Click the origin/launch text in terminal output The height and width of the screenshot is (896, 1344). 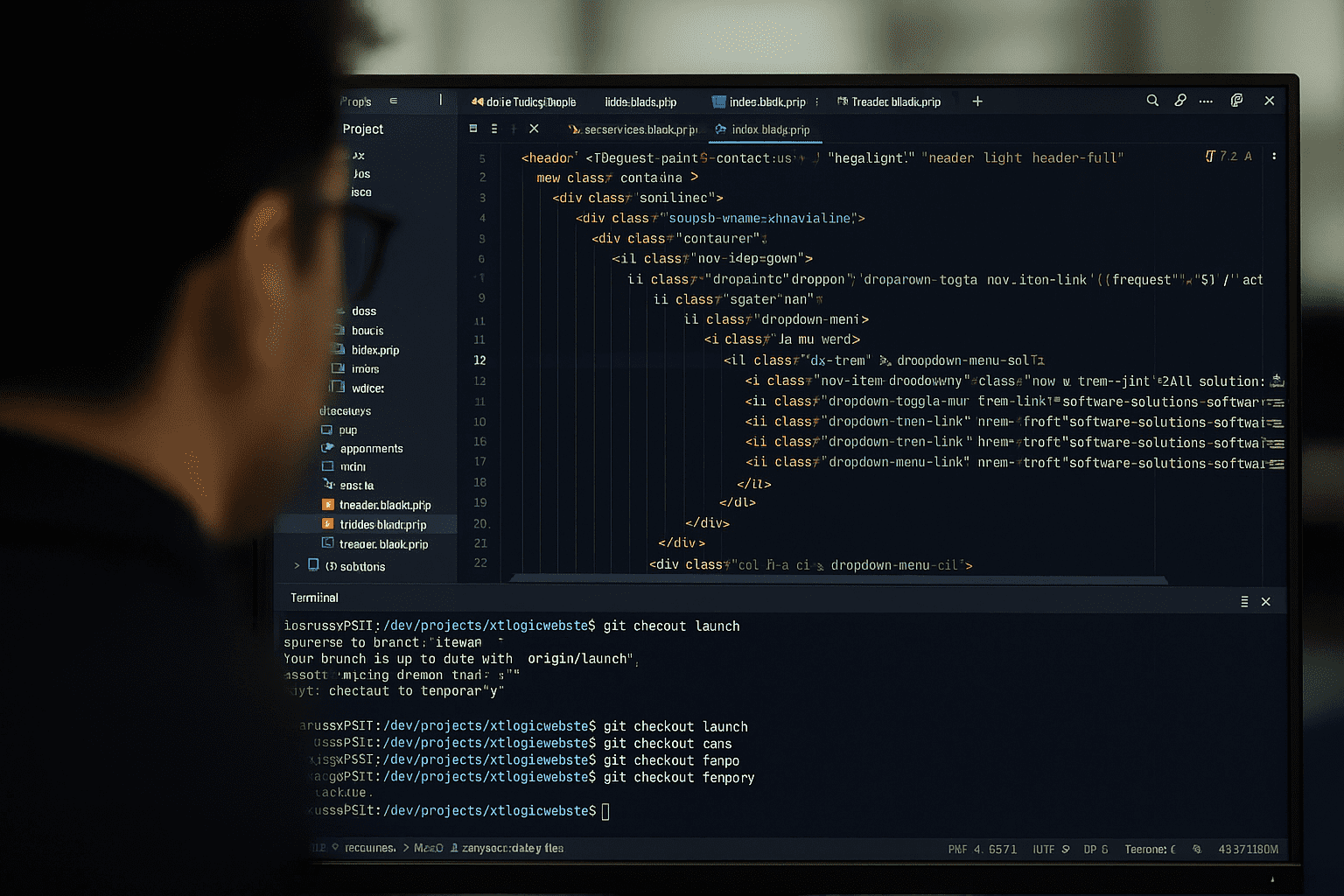(578, 658)
